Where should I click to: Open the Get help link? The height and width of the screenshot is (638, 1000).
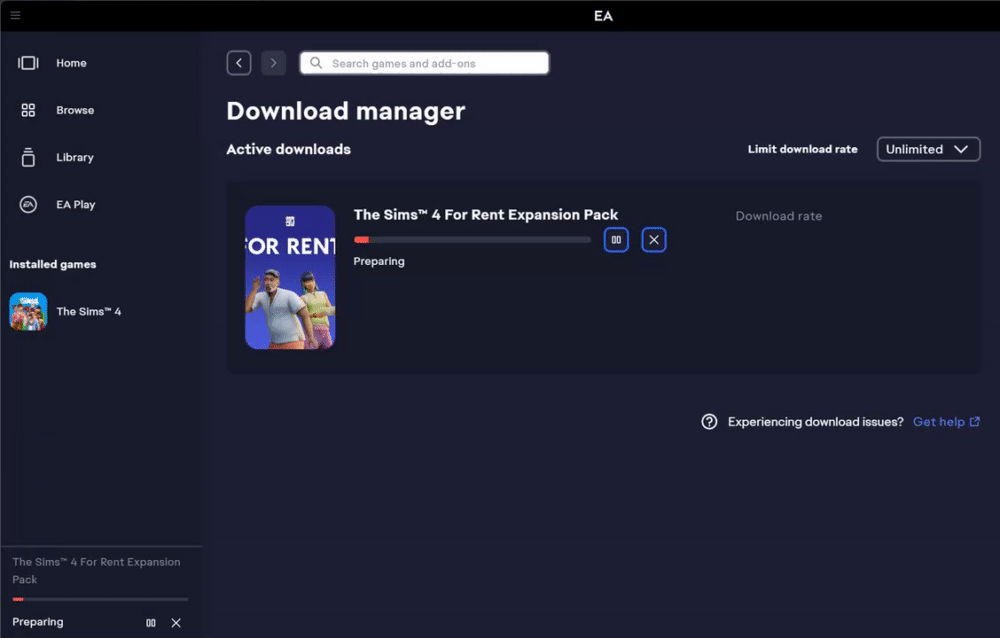(x=939, y=422)
